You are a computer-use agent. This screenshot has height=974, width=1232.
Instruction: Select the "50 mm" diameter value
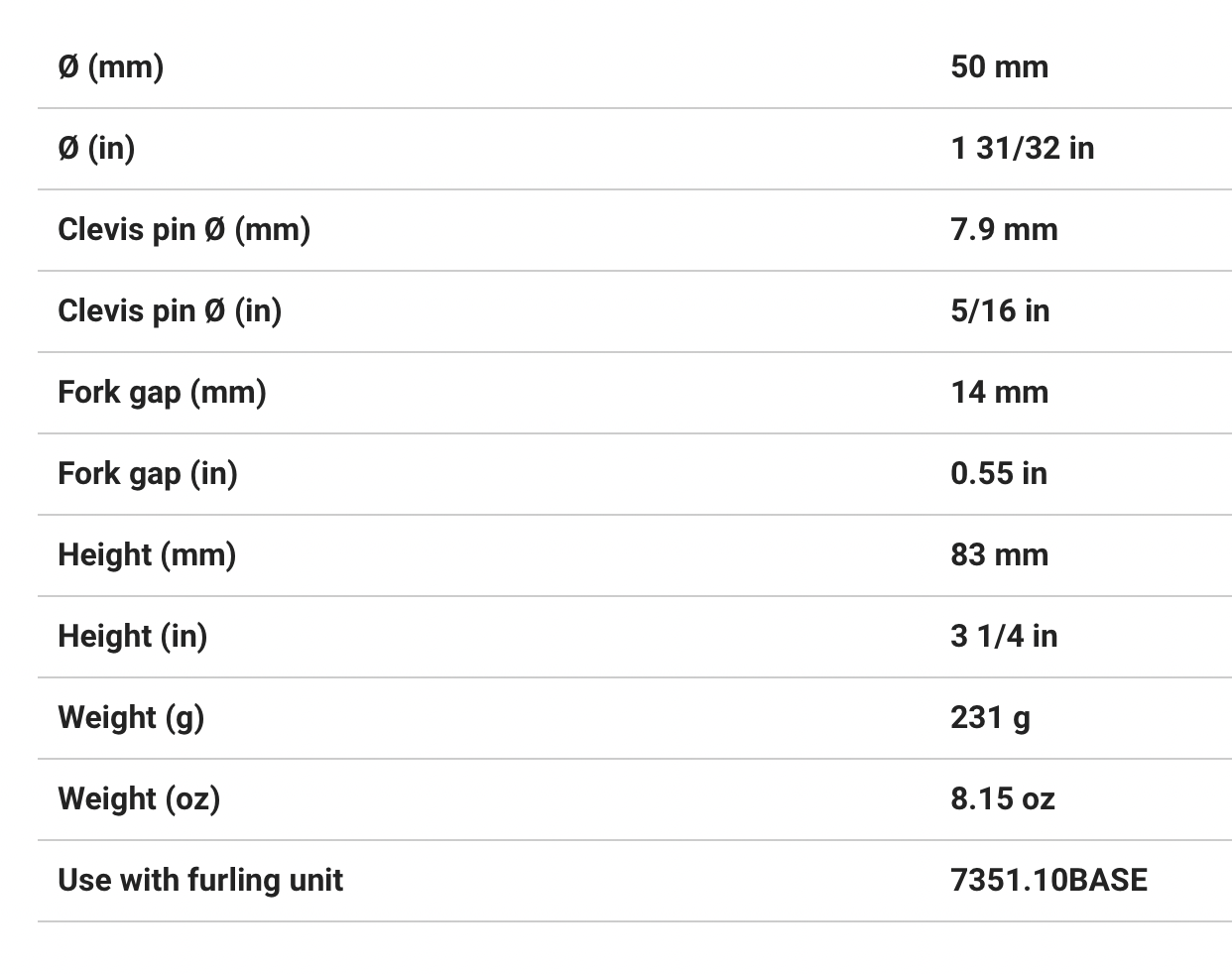pyautogui.click(x=999, y=67)
